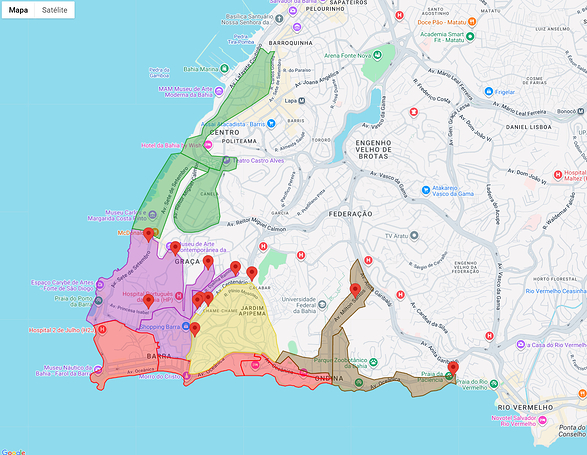Open the Bahia Marina place icon
This screenshot has width=587, height=455.
224,69
